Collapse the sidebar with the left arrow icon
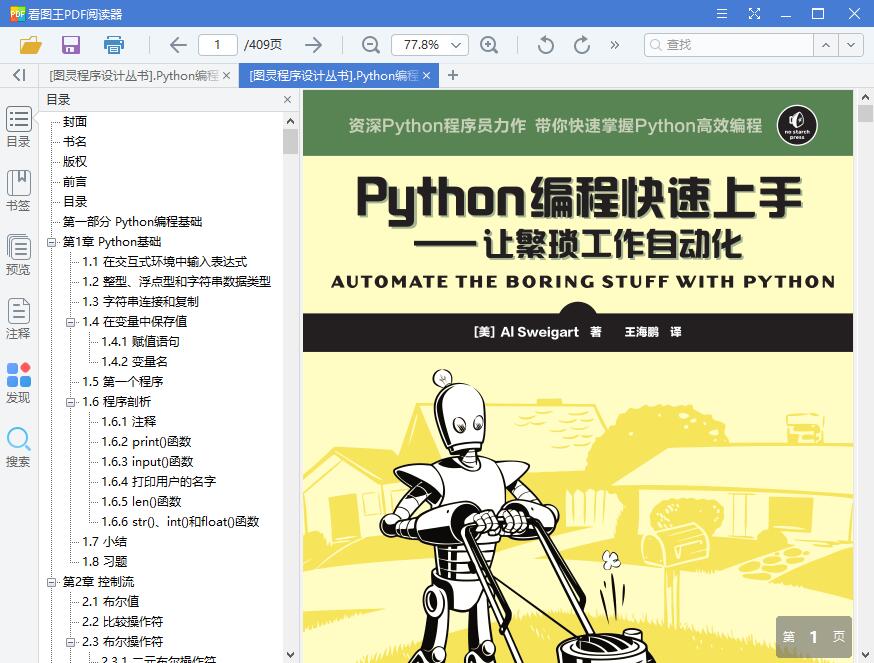This screenshot has height=663, width=874. tap(19, 75)
